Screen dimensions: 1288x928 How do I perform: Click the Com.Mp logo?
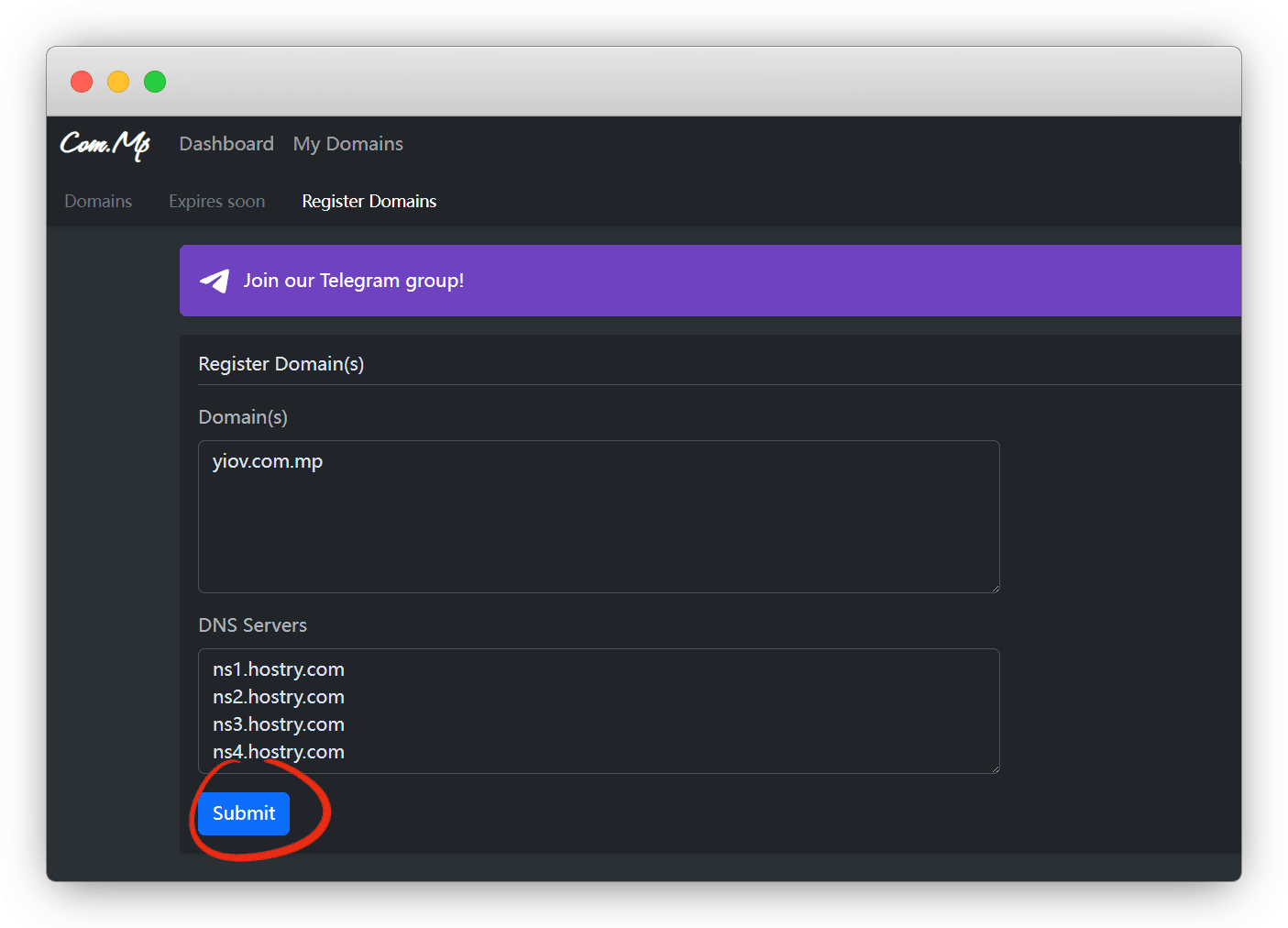(105, 144)
